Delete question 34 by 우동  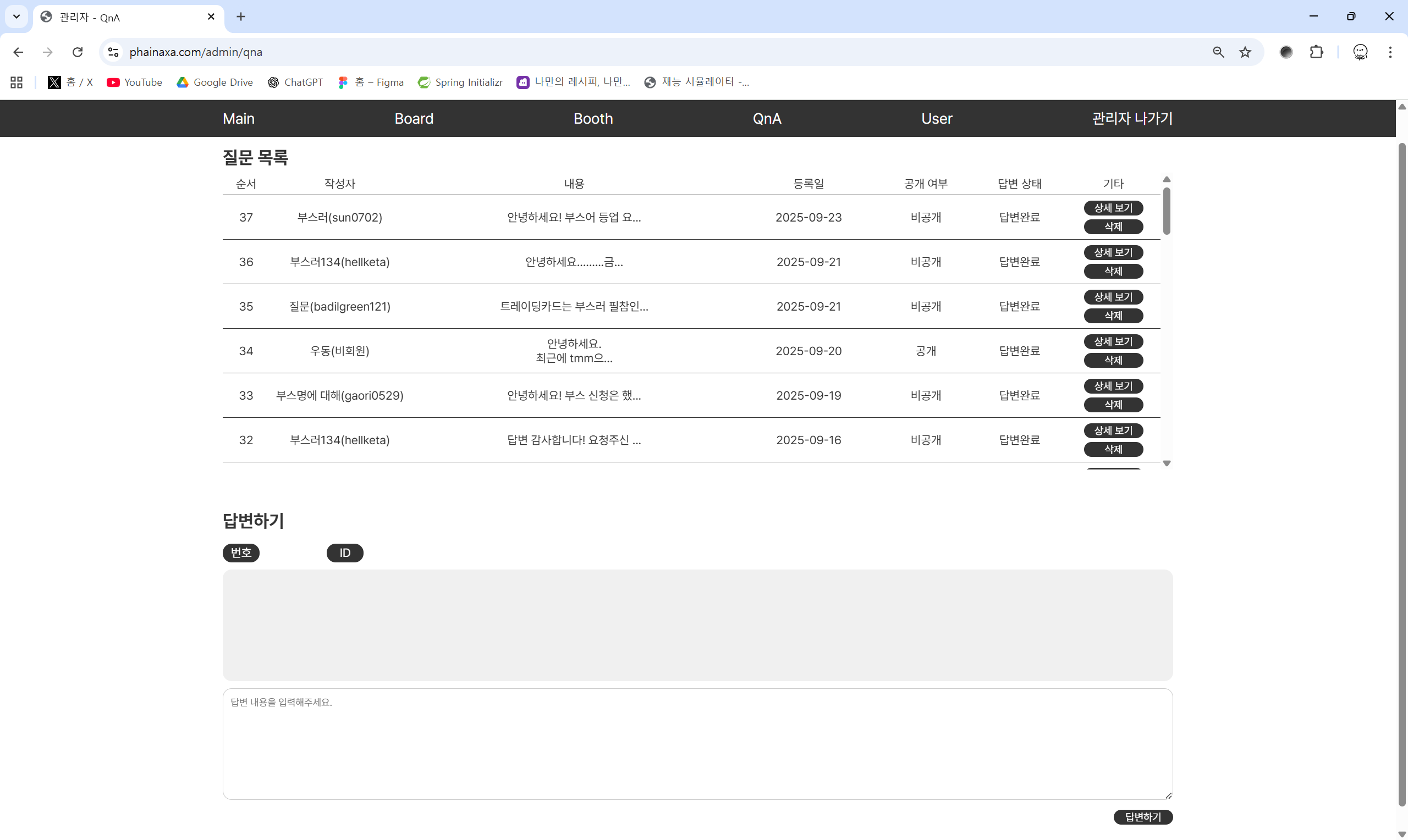[x=1113, y=360]
